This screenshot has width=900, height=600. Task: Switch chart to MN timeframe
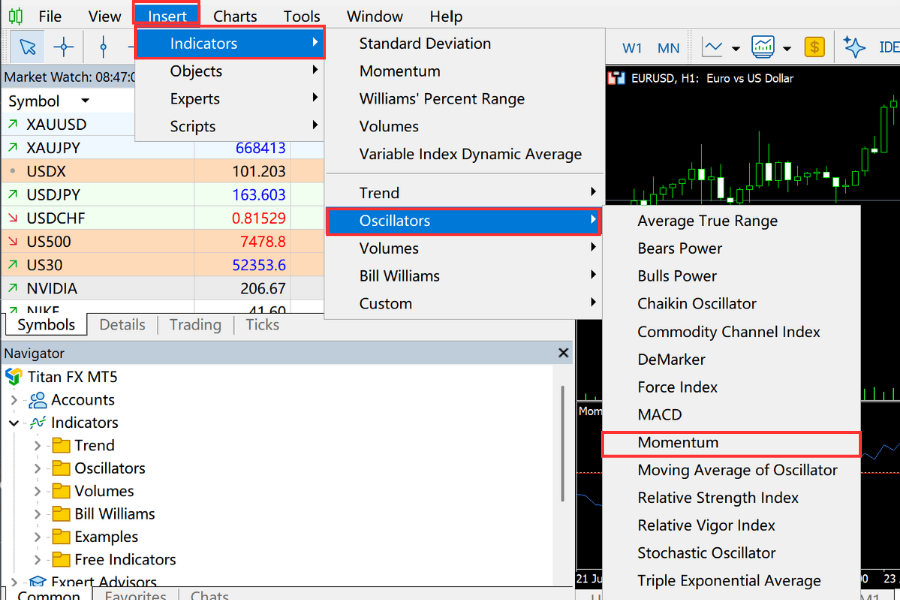click(668, 48)
